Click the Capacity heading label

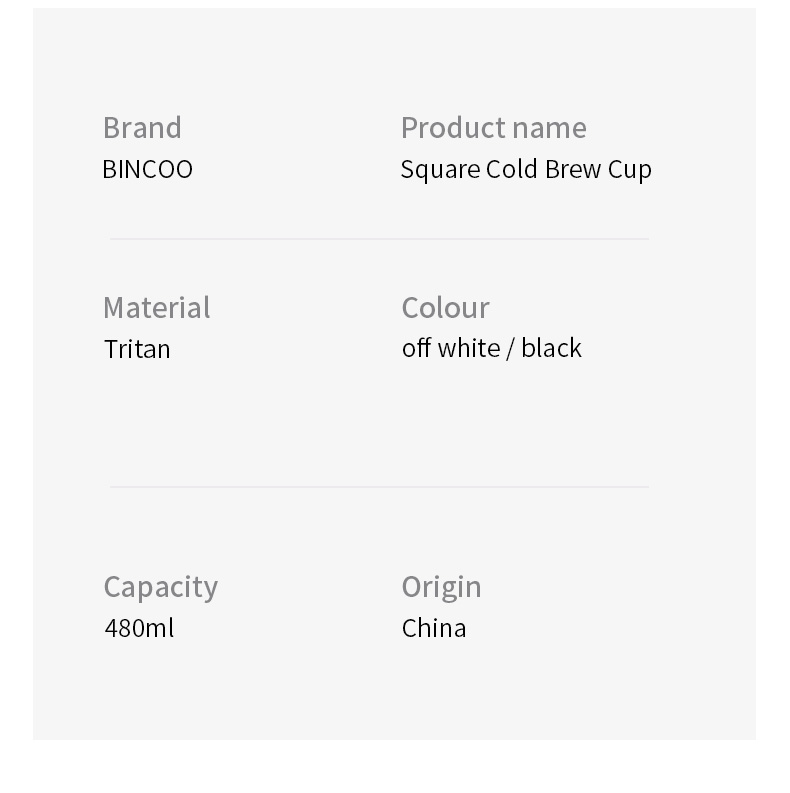point(160,587)
